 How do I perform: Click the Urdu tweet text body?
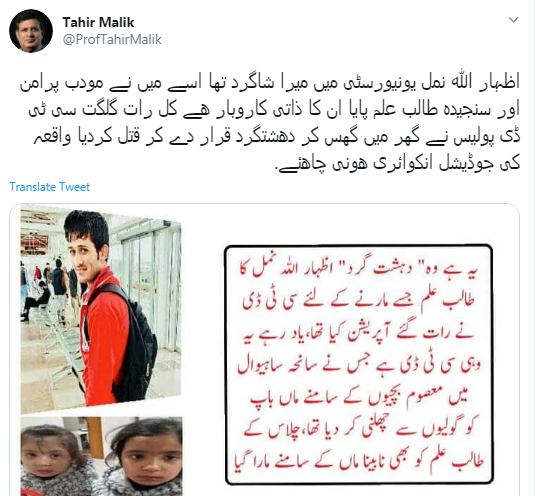(270, 124)
